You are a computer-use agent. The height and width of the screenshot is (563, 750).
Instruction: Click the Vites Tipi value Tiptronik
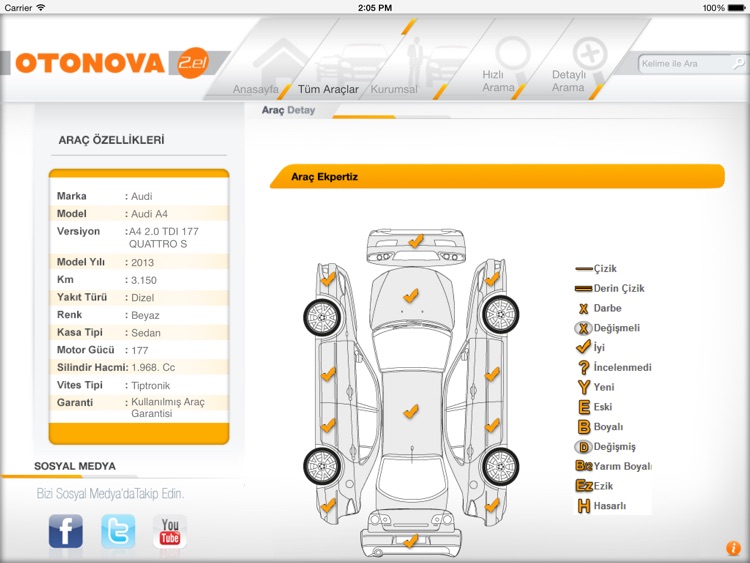point(151,386)
